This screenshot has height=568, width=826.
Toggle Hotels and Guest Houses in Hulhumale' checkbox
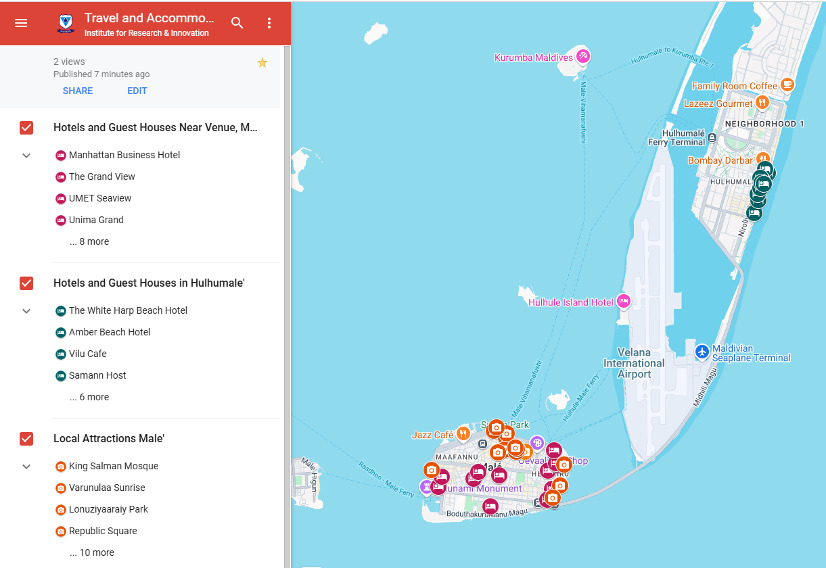(27, 284)
